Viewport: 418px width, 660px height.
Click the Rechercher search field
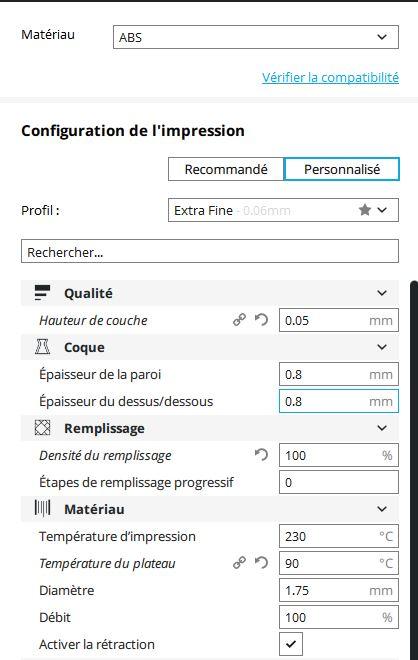[x=210, y=251]
